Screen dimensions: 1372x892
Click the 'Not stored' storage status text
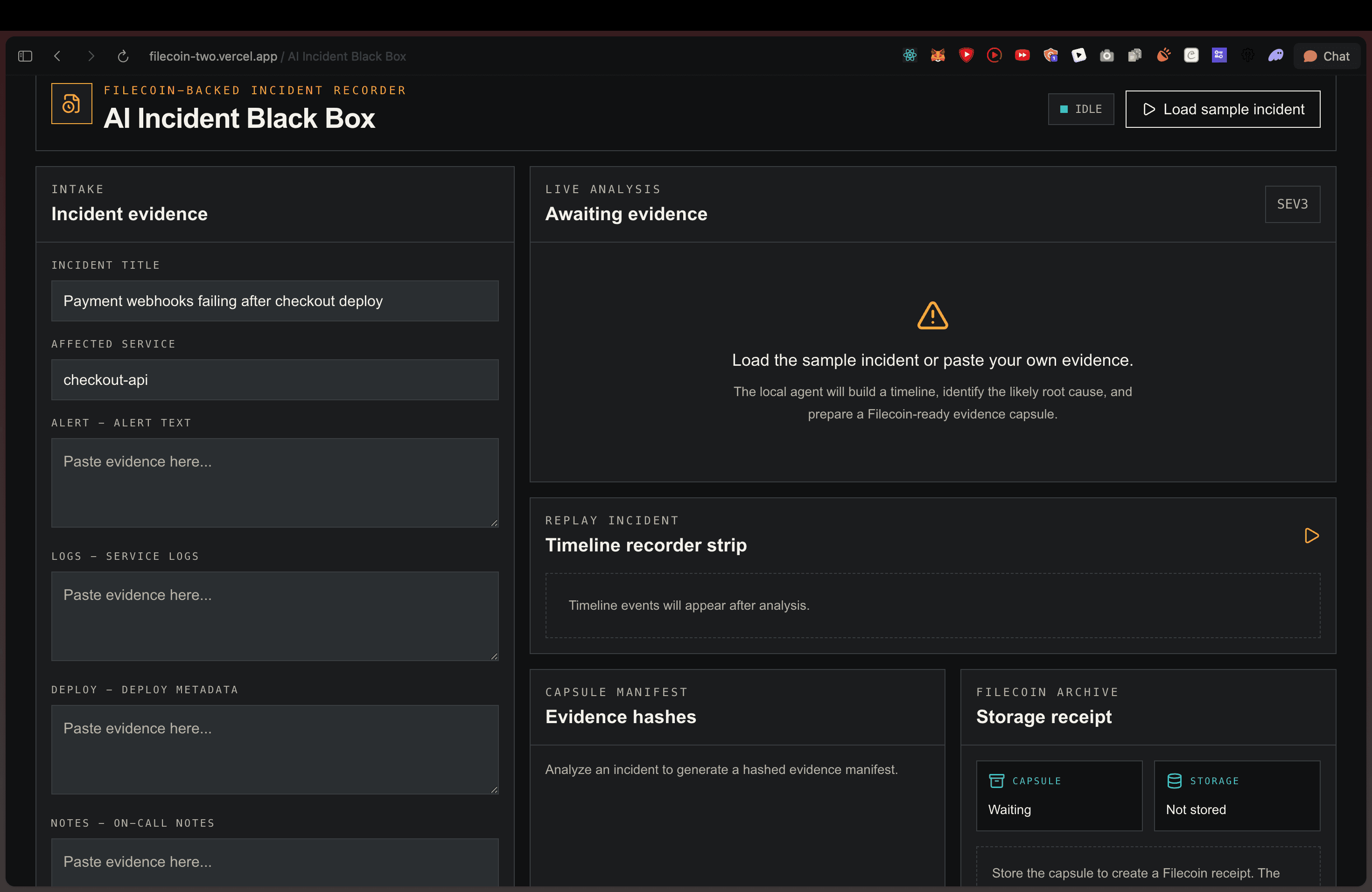pyautogui.click(x=1196, y=809)
